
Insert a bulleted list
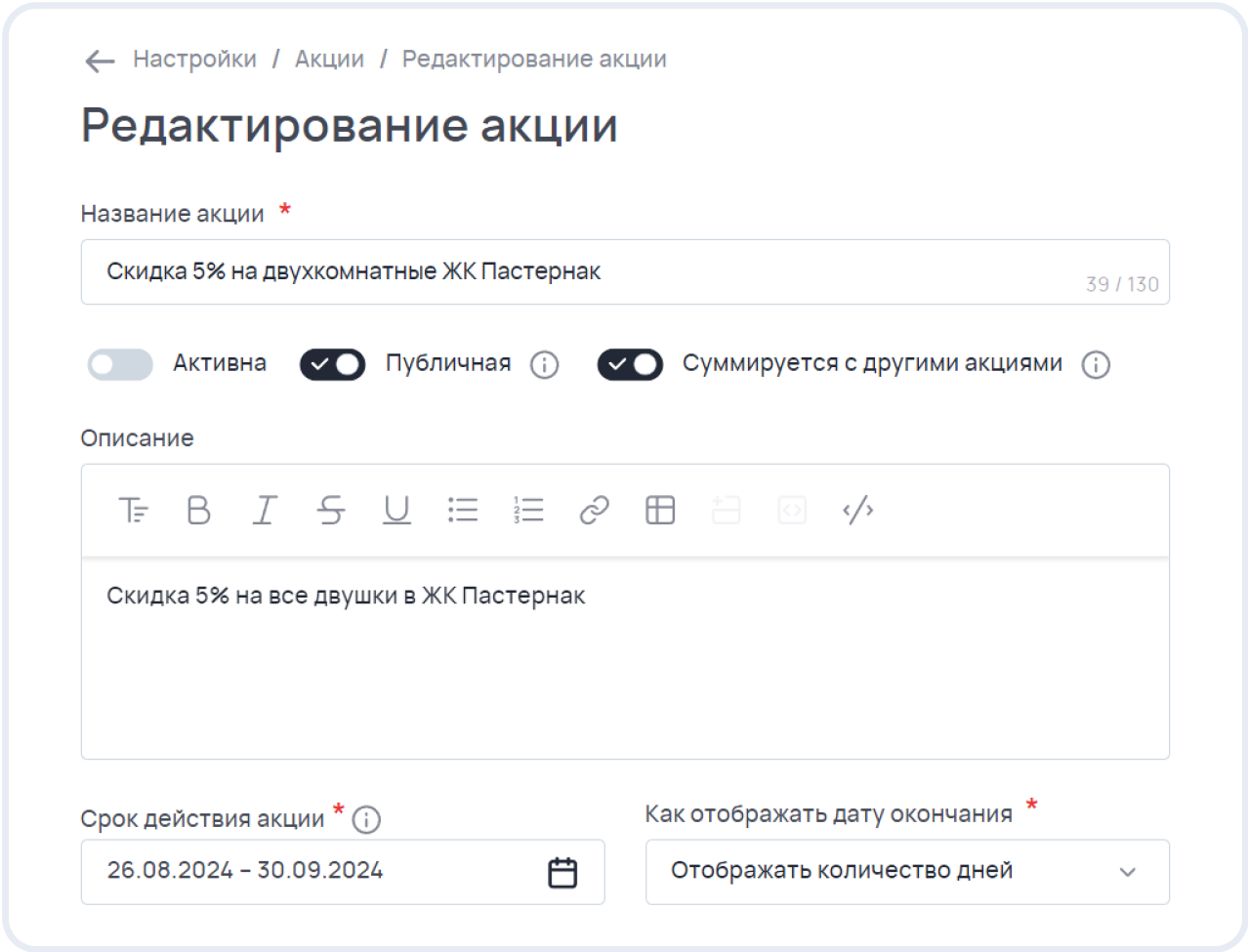463,511
